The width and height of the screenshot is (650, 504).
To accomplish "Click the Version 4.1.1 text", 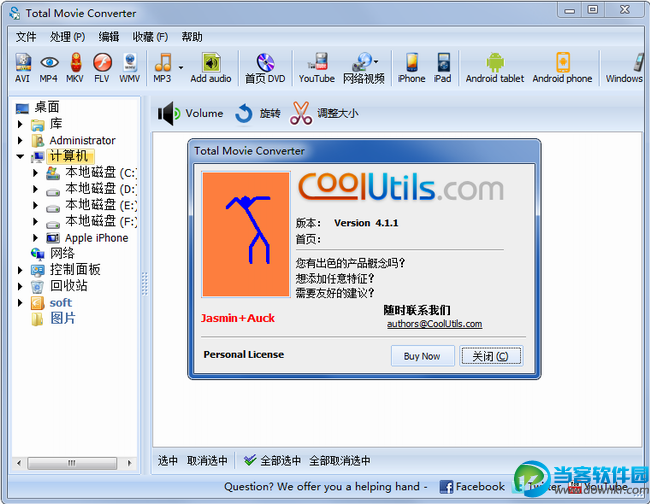I will tap(366, 223).
